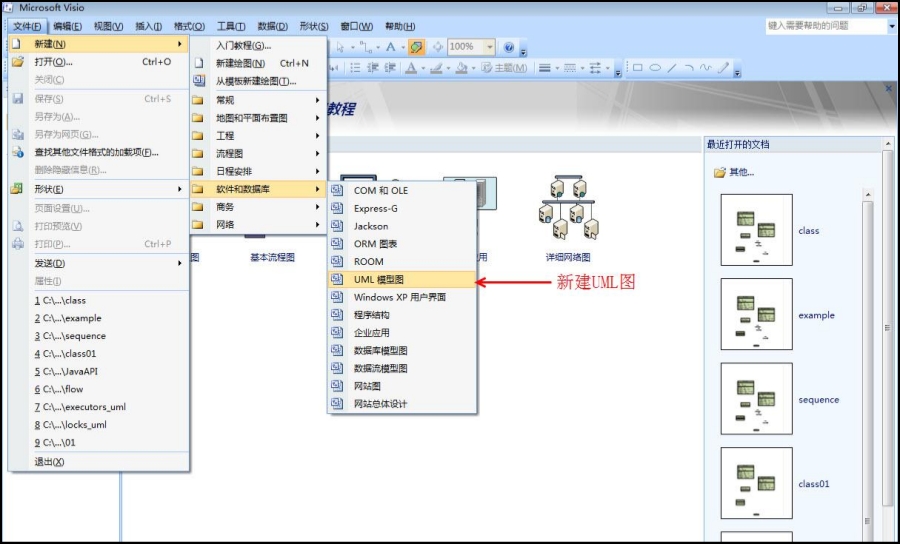Select the Freeform curve tool
Screen dimensions: 900x544
coord(706,68)
